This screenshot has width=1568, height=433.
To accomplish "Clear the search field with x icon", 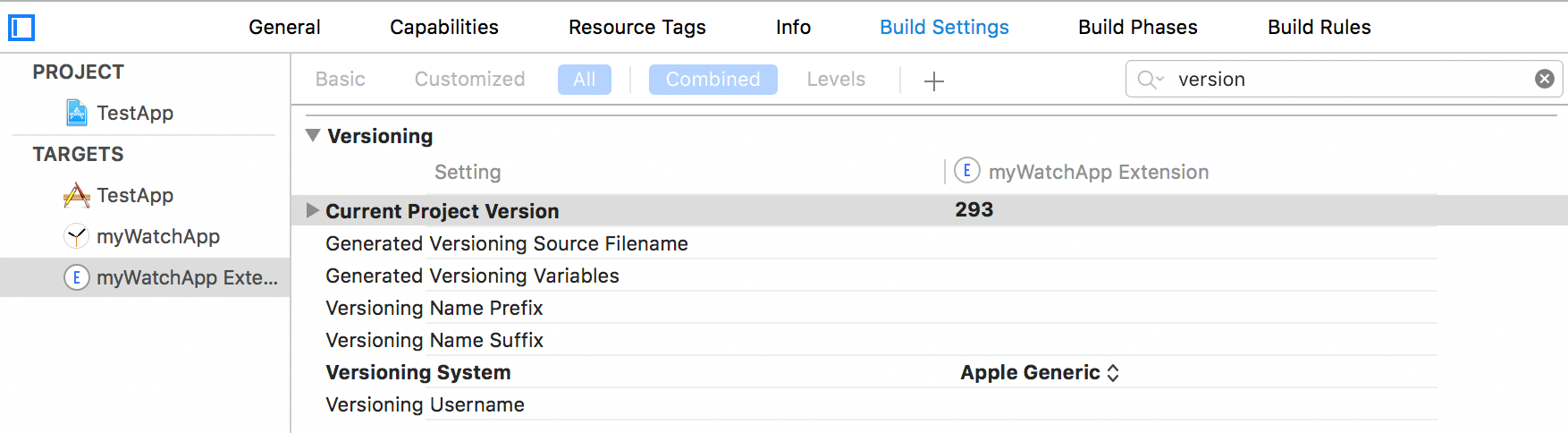I will (x=1544, y=79).
